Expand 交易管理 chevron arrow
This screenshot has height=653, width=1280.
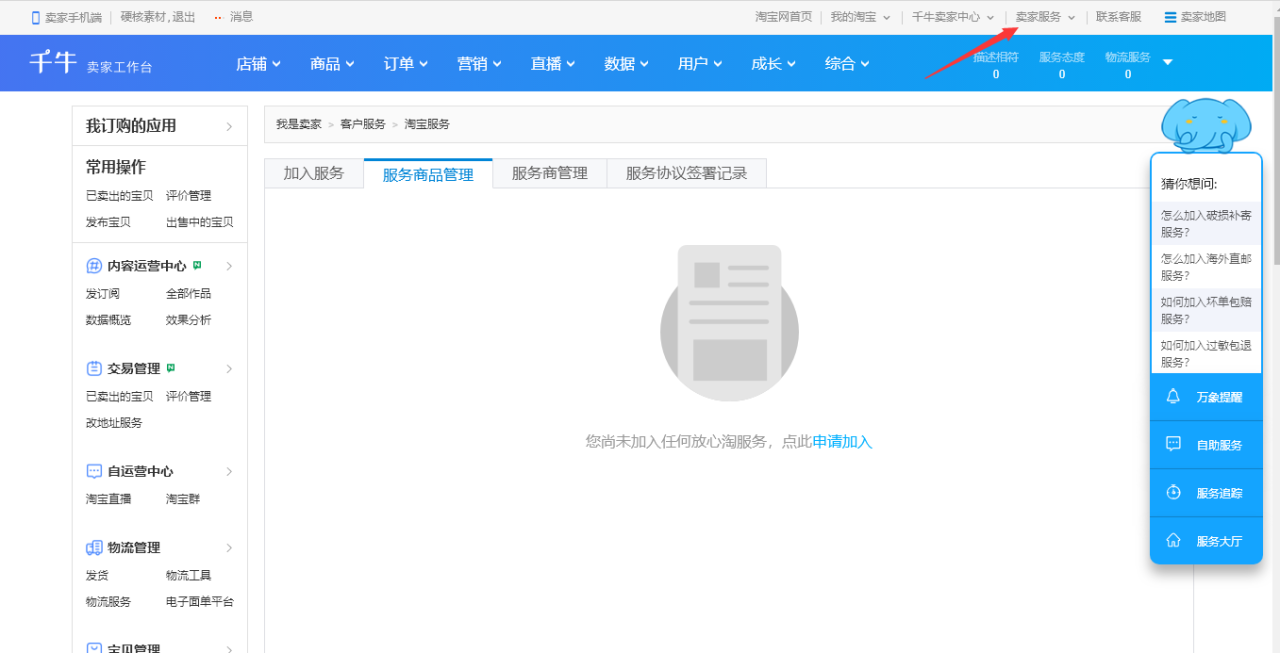point(229,369)
